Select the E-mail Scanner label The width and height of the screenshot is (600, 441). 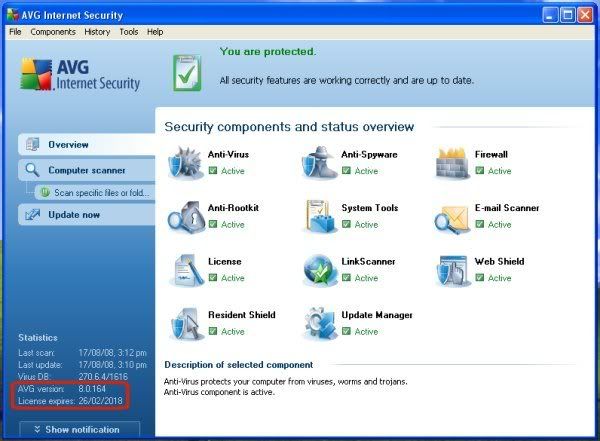click(507, 208)
